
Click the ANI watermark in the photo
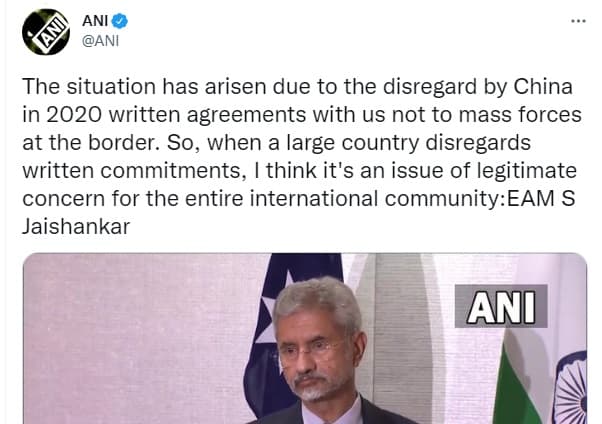tap(501, 306)
